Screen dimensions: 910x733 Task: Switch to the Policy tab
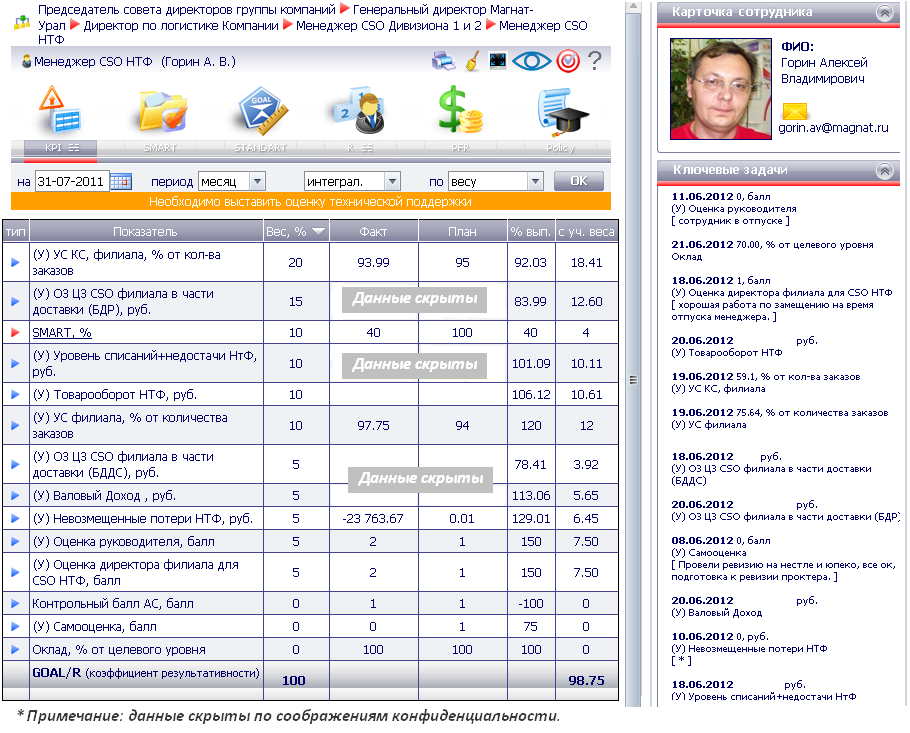click(x=560, y=148)
